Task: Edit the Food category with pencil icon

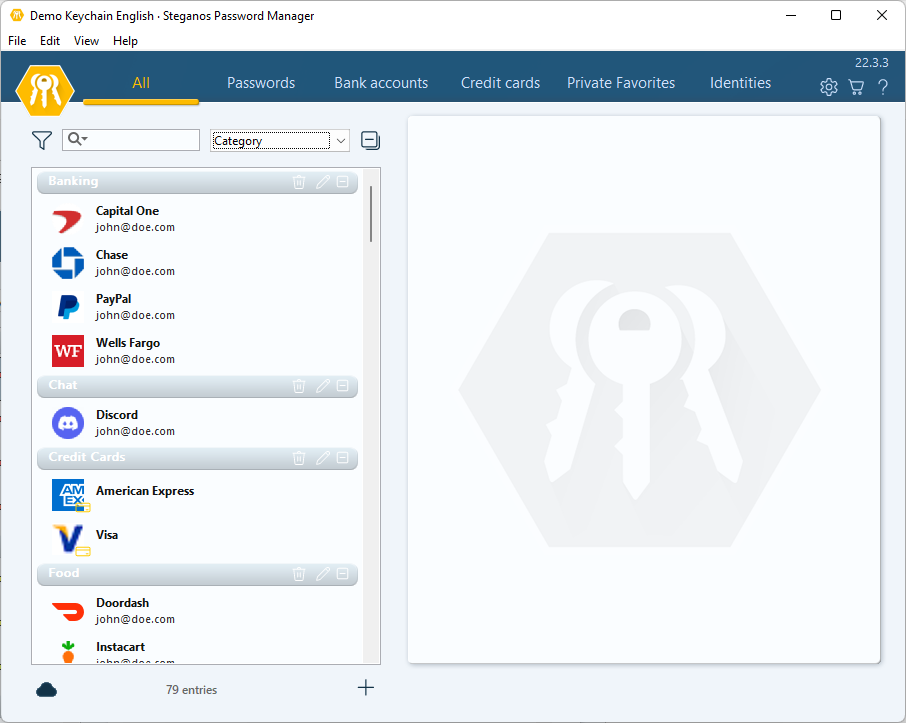Action: [322, 574]
